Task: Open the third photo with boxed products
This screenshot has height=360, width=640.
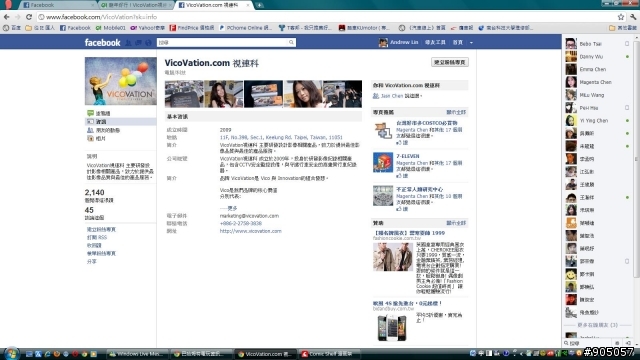Action: pos(263,94)
